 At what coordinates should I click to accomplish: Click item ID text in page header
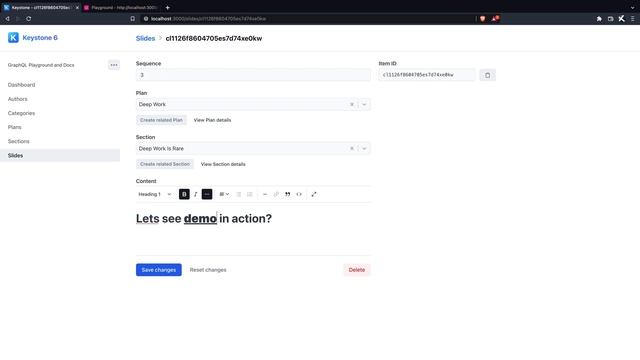(x=214, y=38)
